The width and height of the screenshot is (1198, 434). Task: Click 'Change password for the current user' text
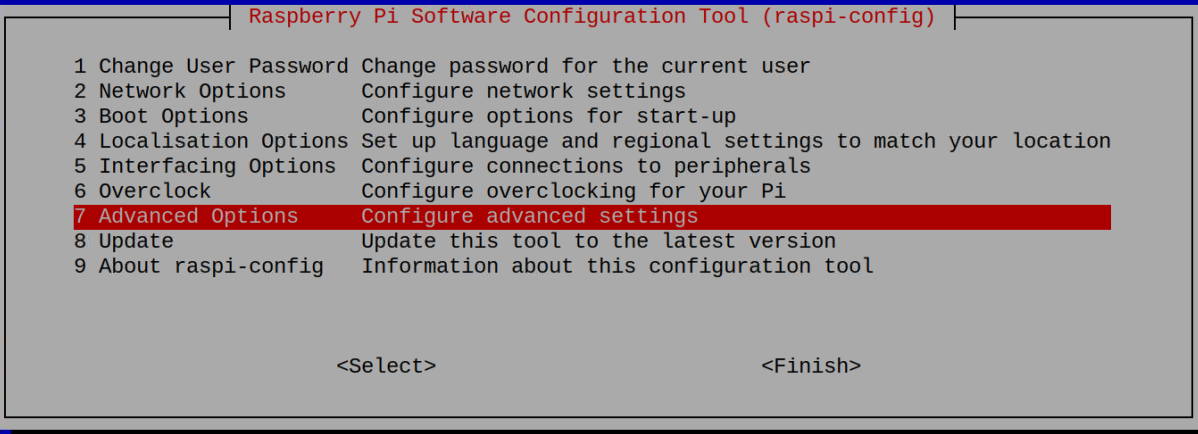click(x=585, y=67)
